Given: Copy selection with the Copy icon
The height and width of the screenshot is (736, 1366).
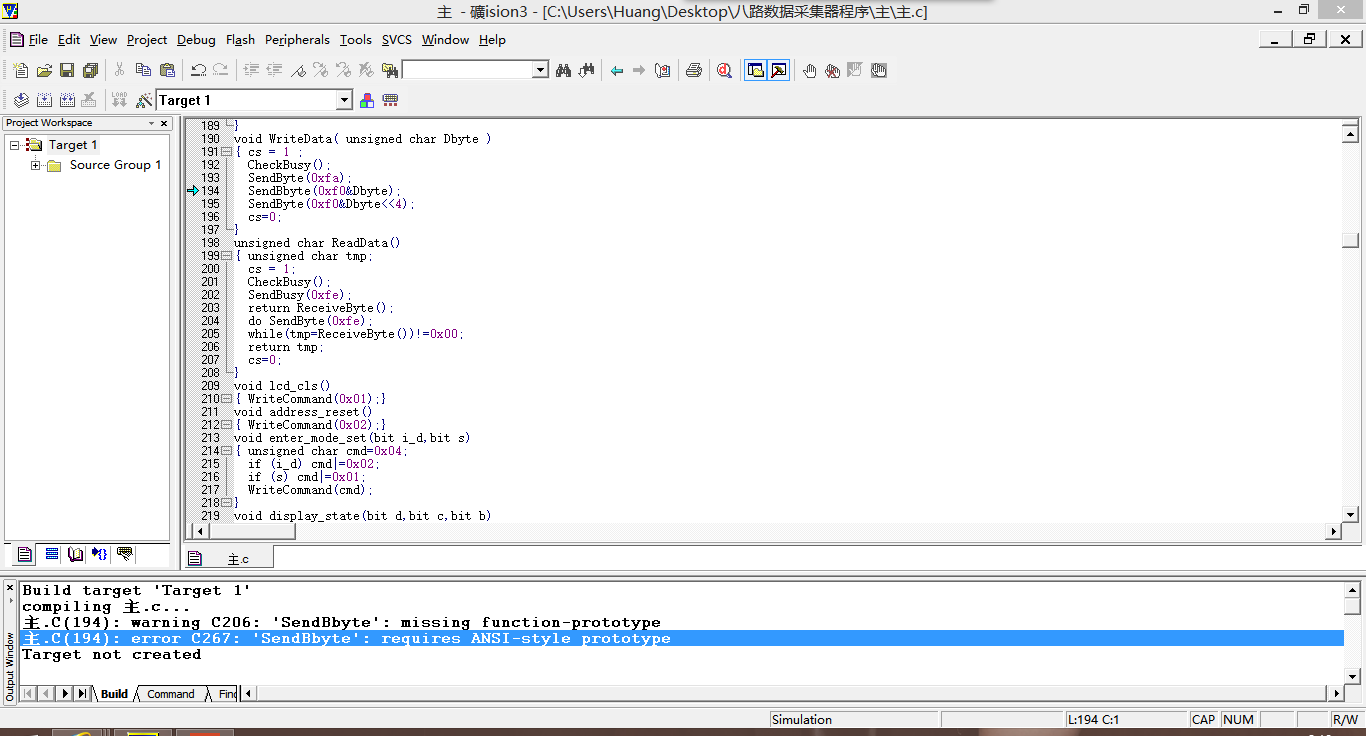Looking at the screenshot, I should [x=143, y=70].
